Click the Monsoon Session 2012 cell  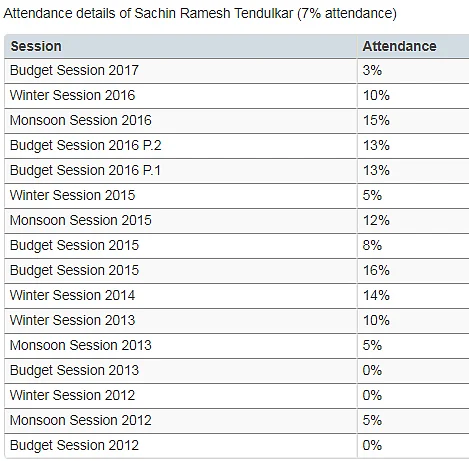pos(181,421)
